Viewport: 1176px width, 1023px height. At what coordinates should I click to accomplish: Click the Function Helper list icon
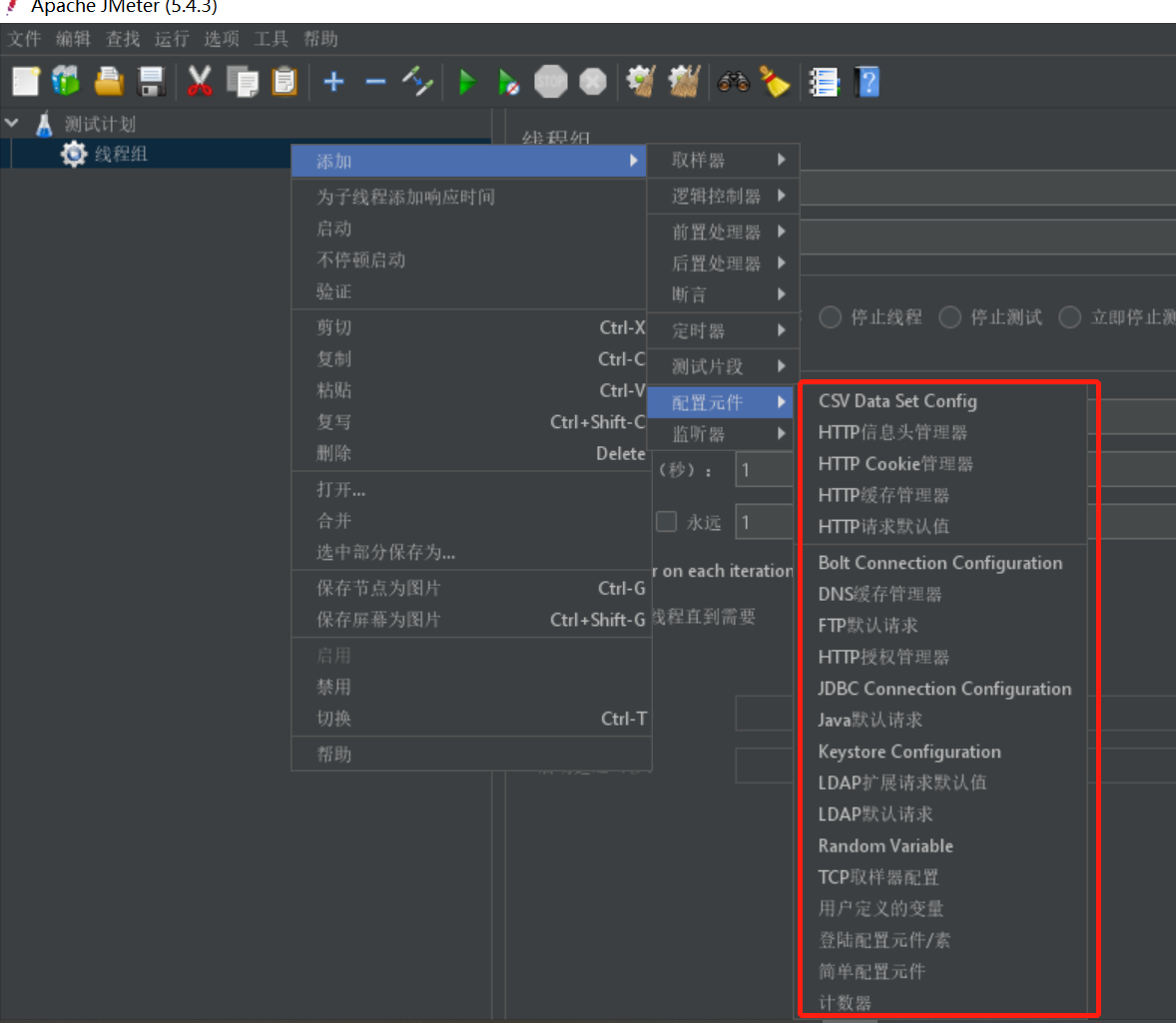(x=824, y=82)
